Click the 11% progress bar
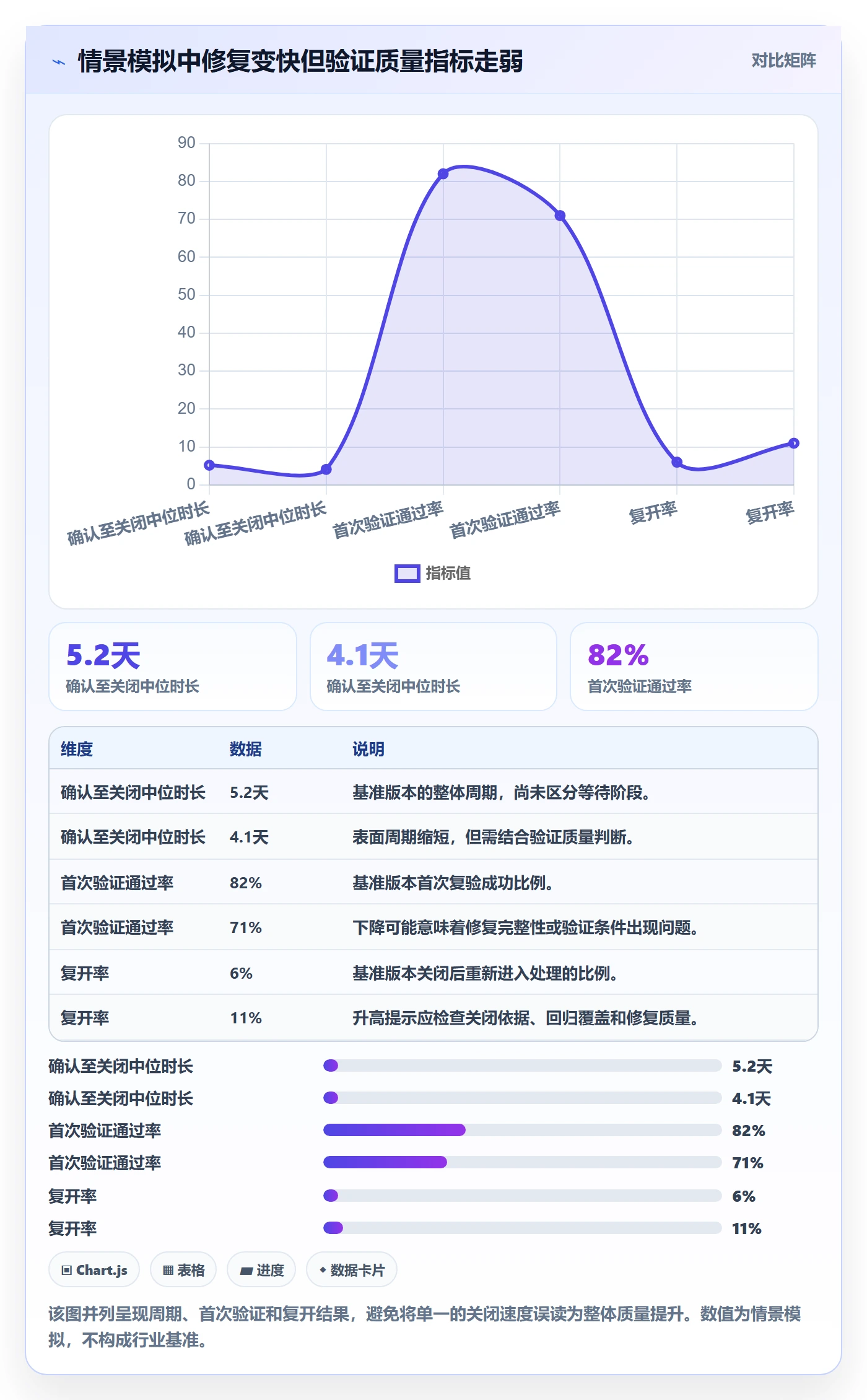Image resolution: width=867 pixels, height=1400 pixels. click(523, 1228)
